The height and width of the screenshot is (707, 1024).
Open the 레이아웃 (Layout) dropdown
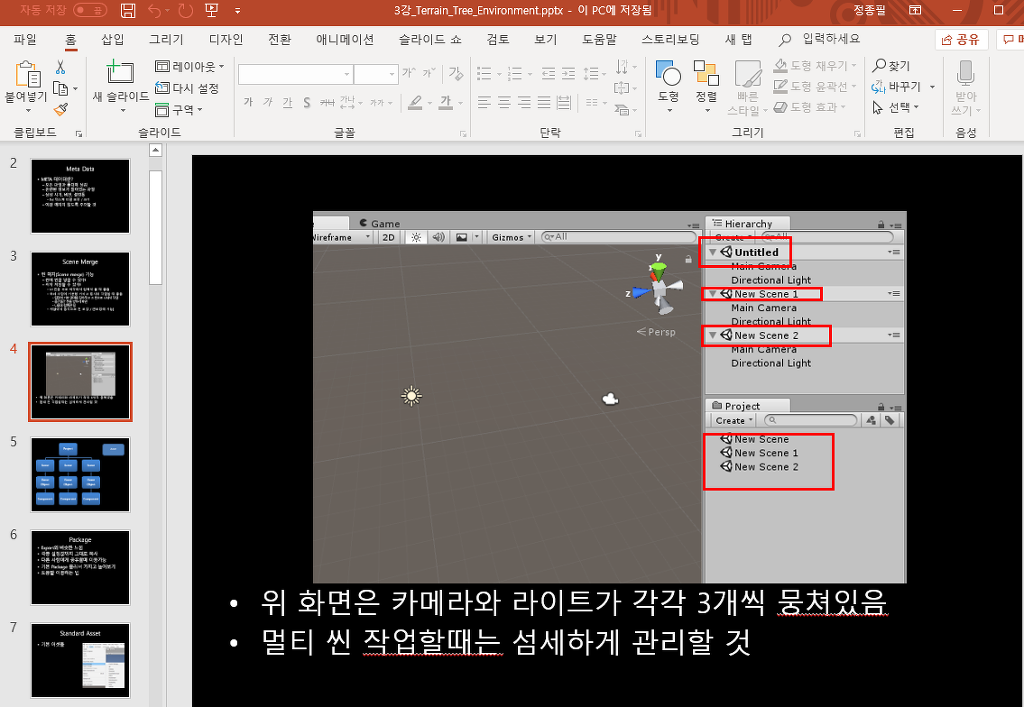point(190,66)
